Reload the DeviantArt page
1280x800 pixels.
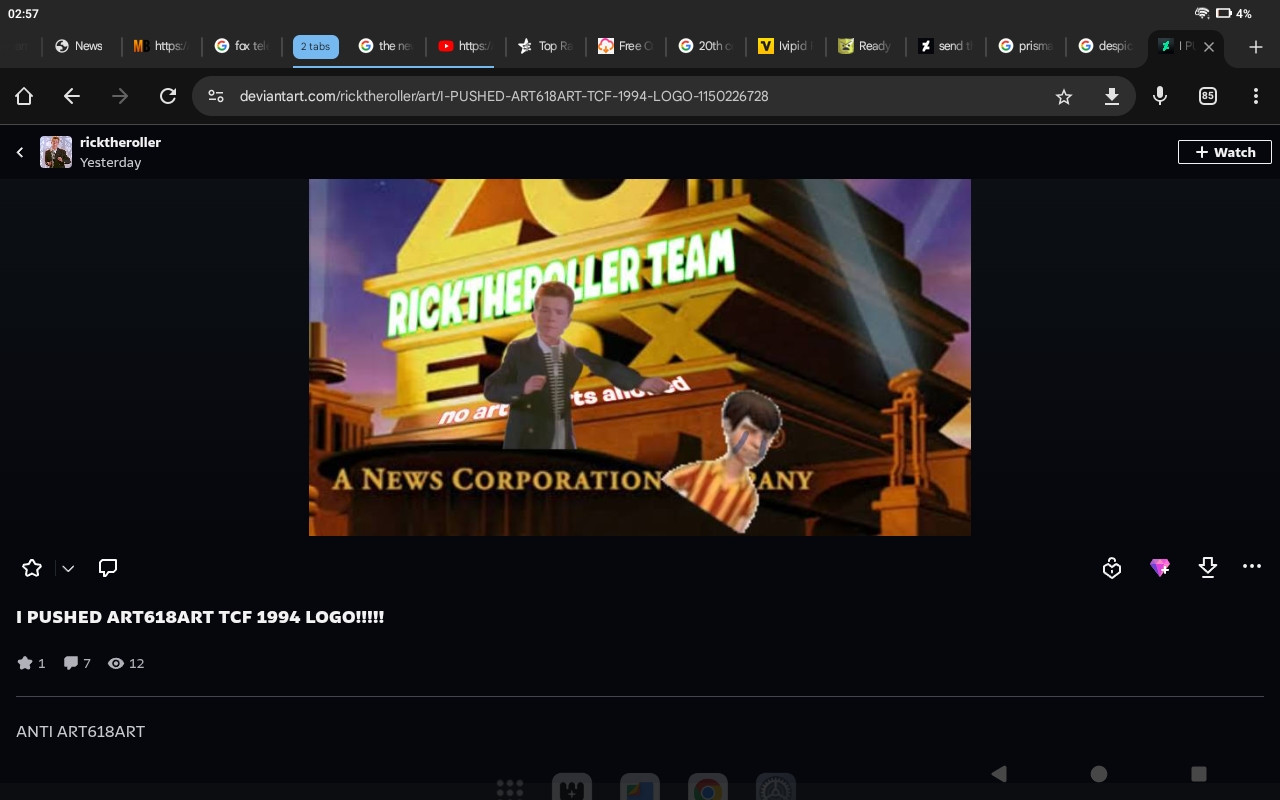(168, 96)
